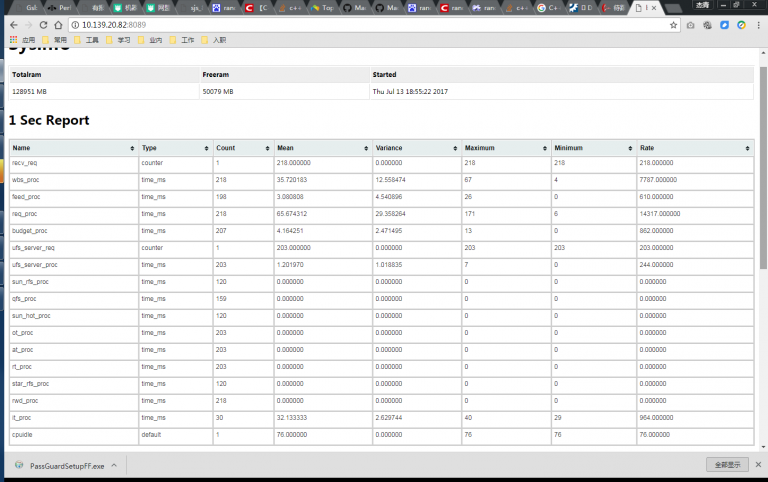Click the 全部显示 show all button

(727, 464)
